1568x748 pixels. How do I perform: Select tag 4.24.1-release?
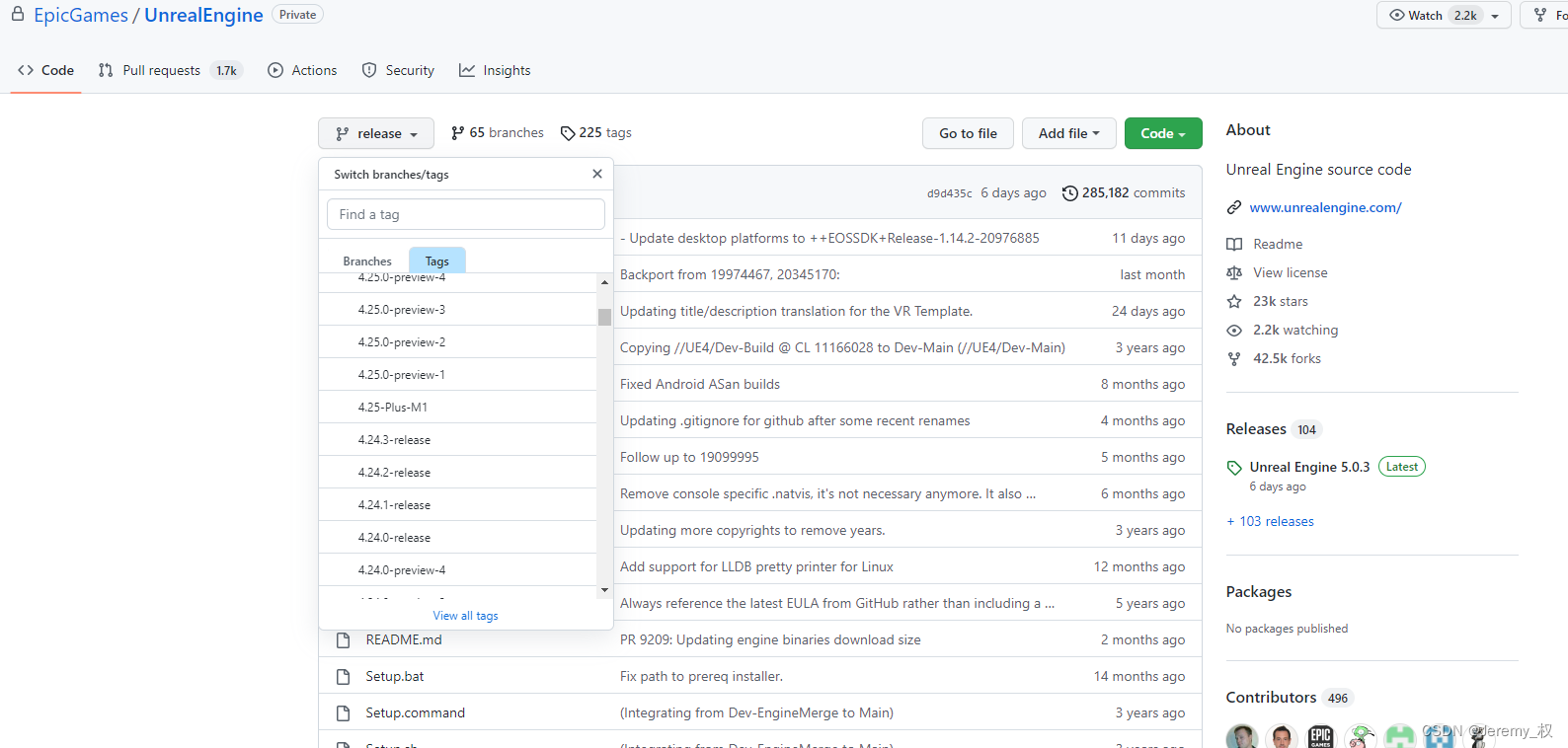(x=458, y=505)
